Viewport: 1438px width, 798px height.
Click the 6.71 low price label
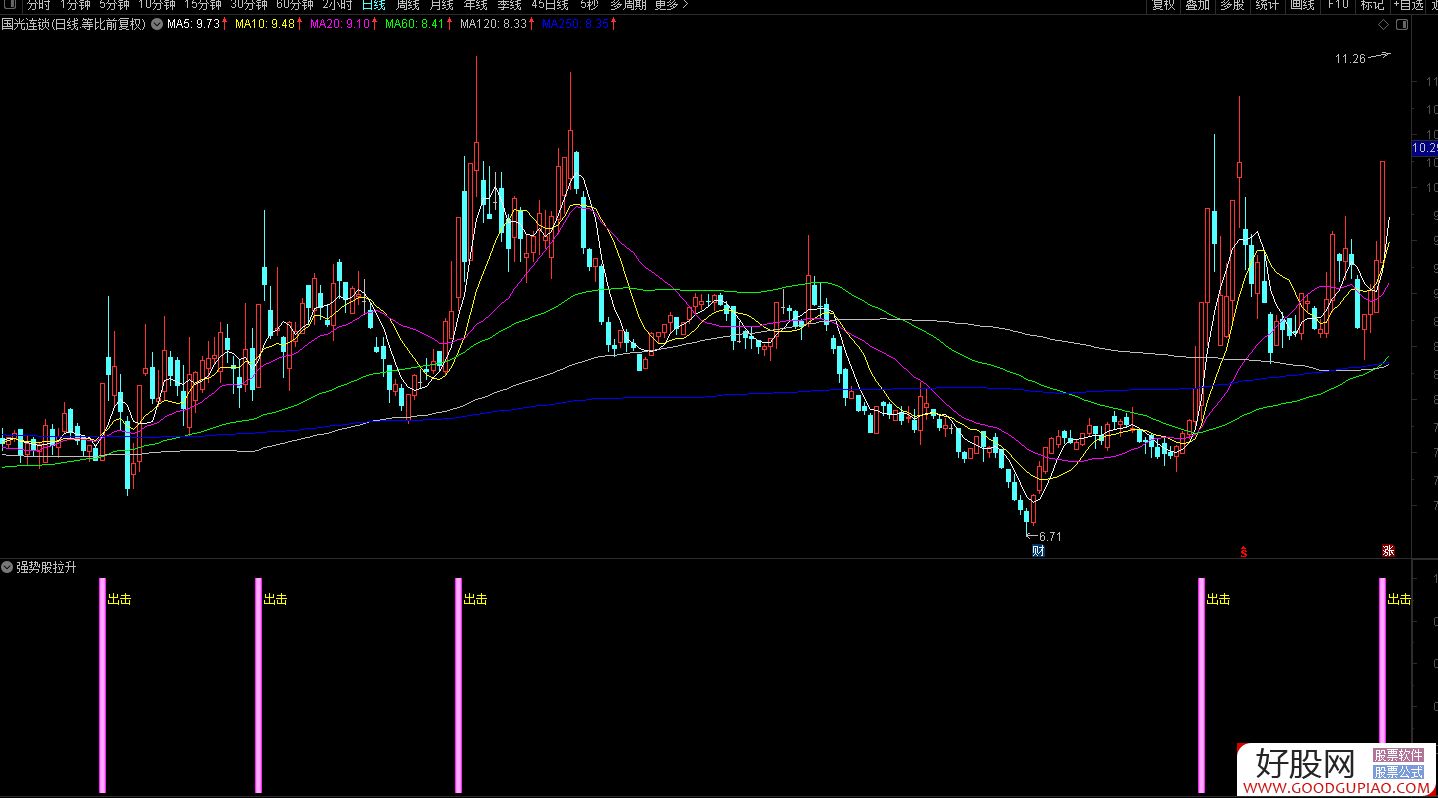1050,537
